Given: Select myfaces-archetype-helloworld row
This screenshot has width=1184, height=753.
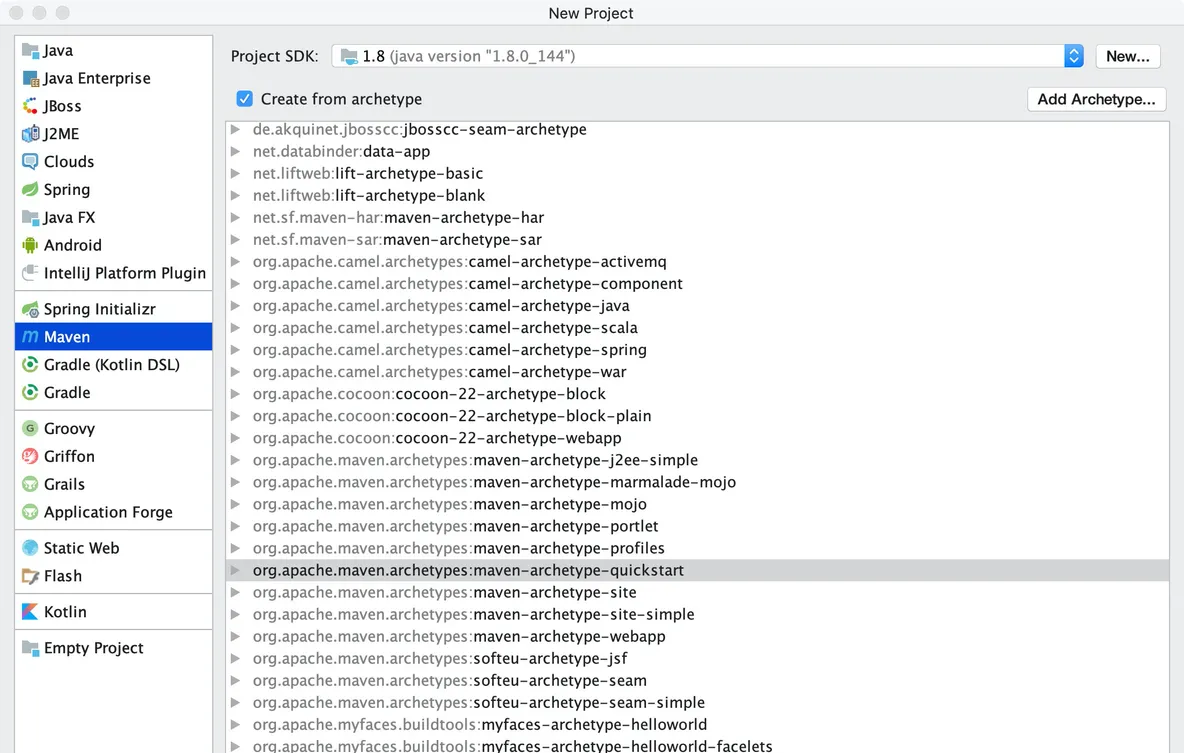Looking at the screenshot, I should point(697,724).
